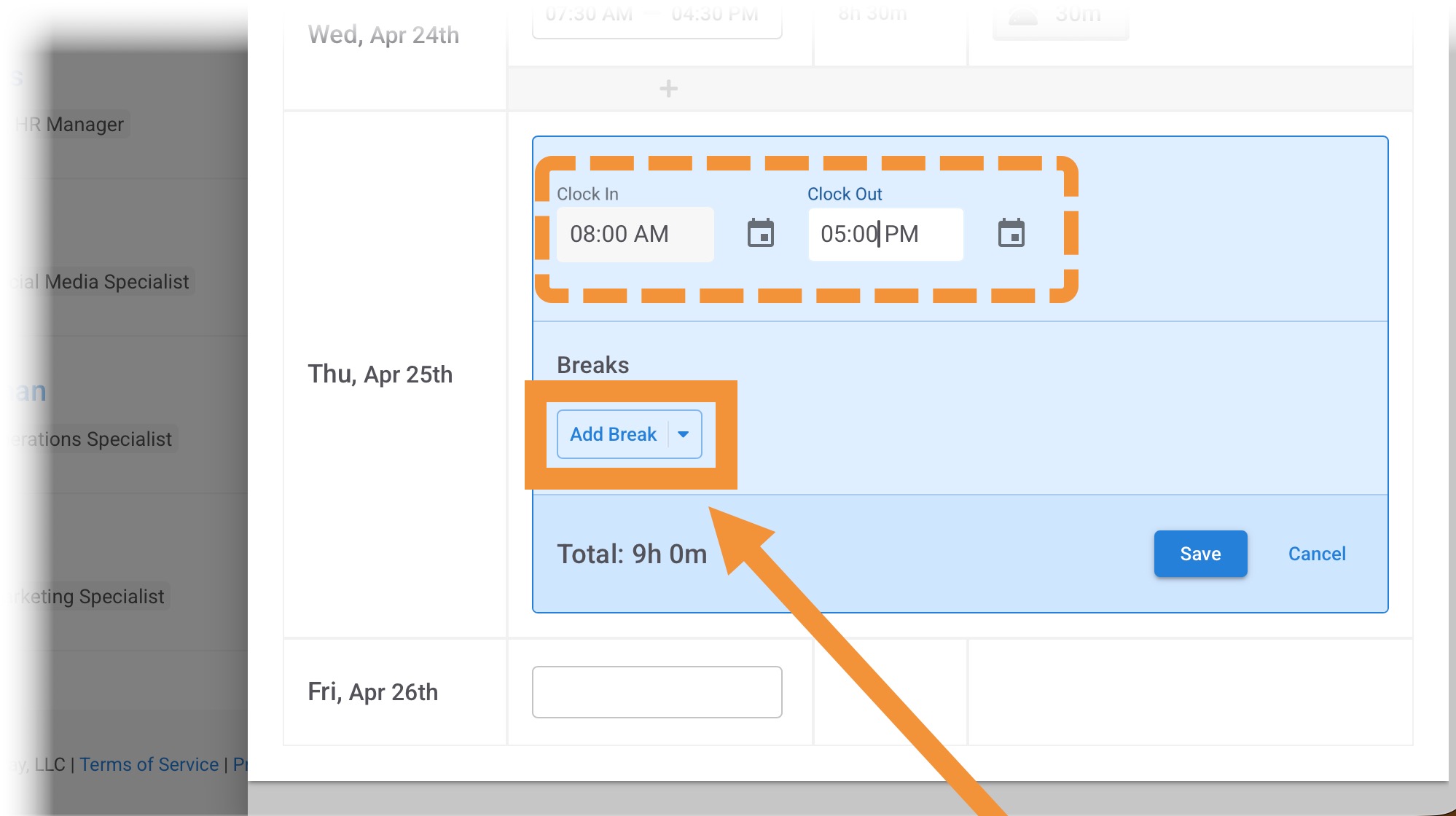Click the Fri, Apr 26th date label

pos(373,692)
